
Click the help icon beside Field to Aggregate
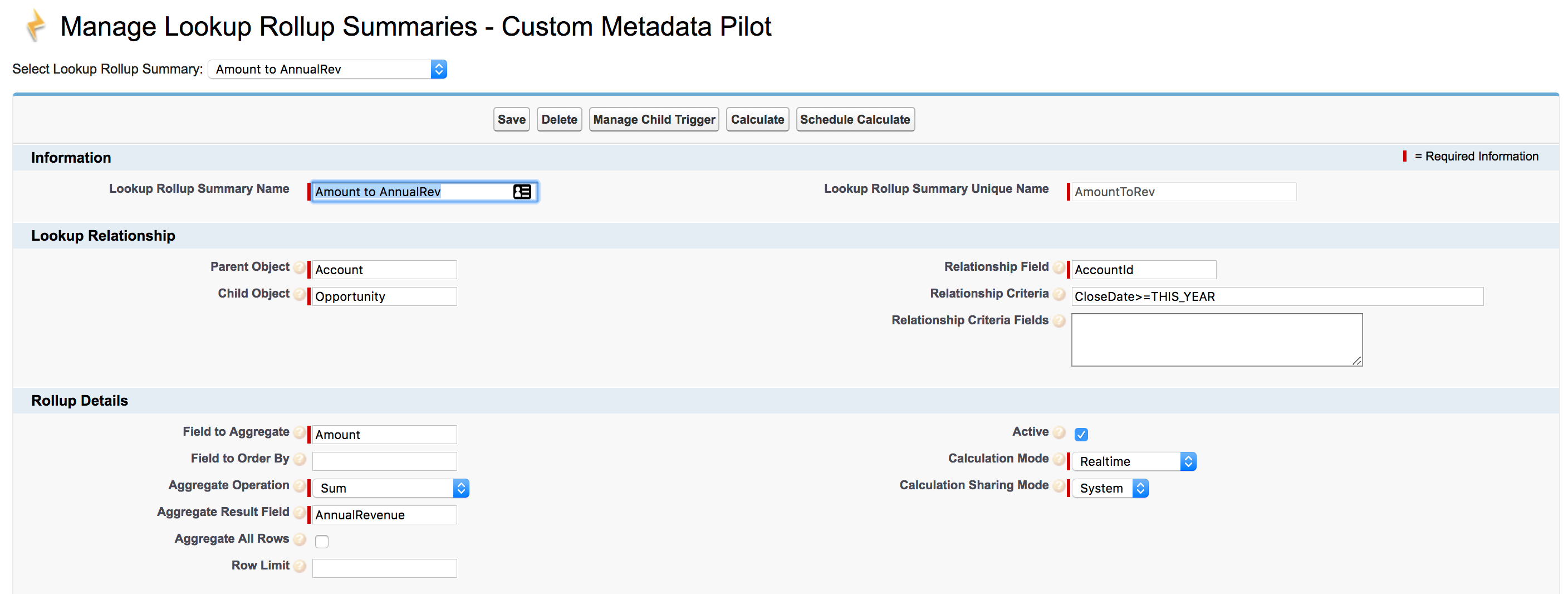300,432
